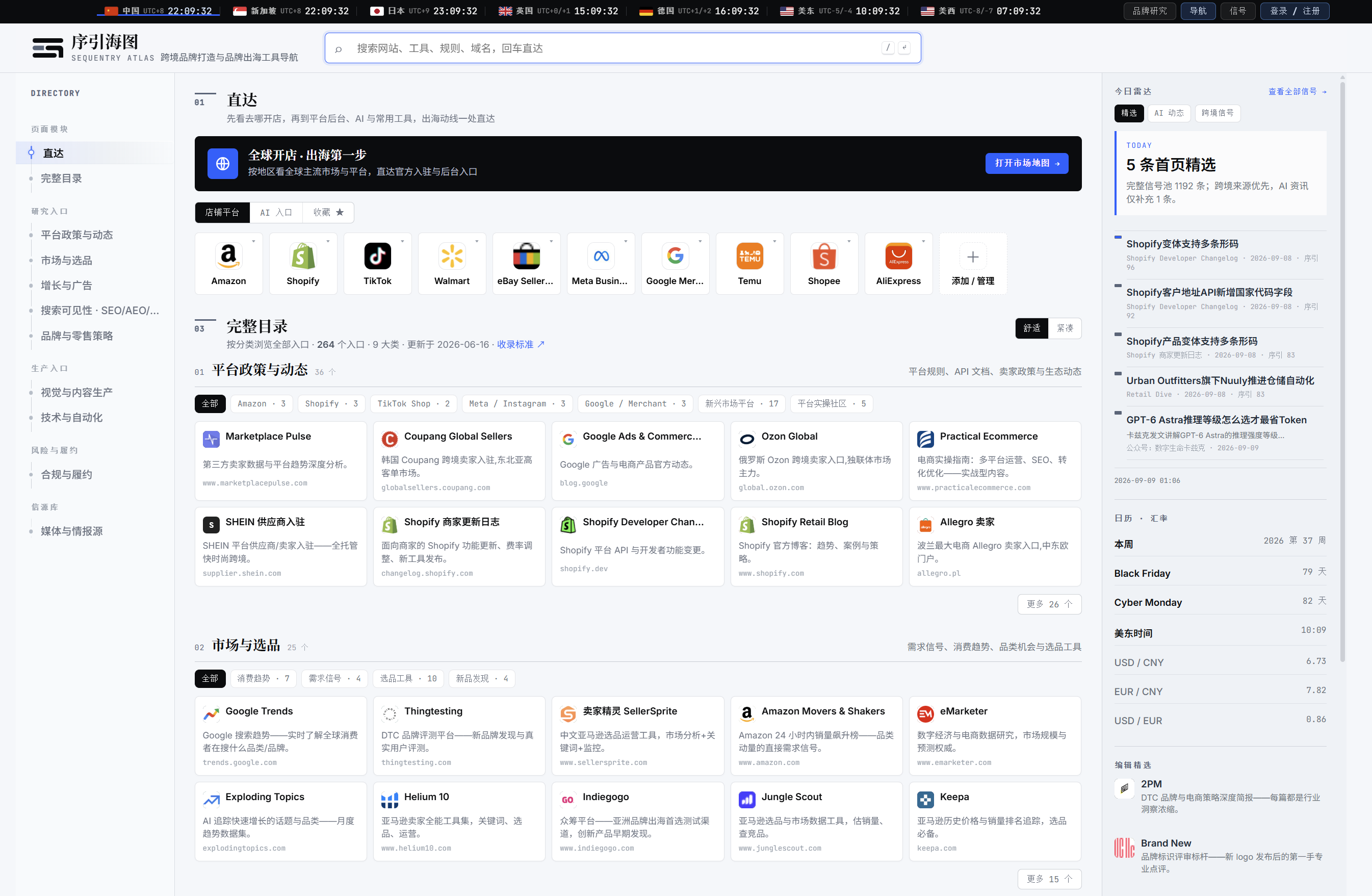Open the eBay Seller shortcut icon
The image size is (1372, 896).
[x=526, y=256]
